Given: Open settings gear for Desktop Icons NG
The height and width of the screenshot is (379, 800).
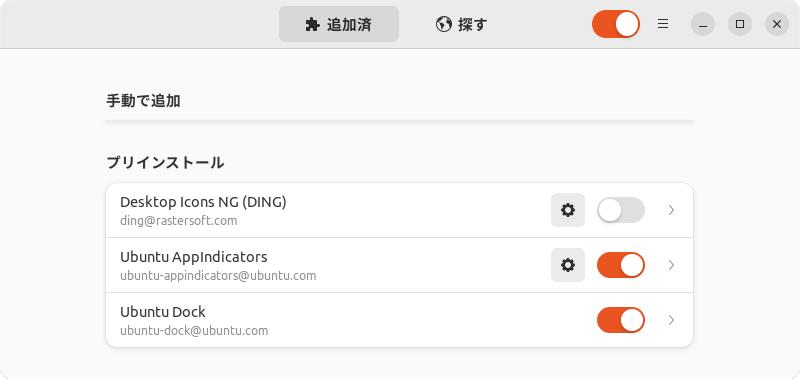Looking at the screenshot, I should coord(567,210).
